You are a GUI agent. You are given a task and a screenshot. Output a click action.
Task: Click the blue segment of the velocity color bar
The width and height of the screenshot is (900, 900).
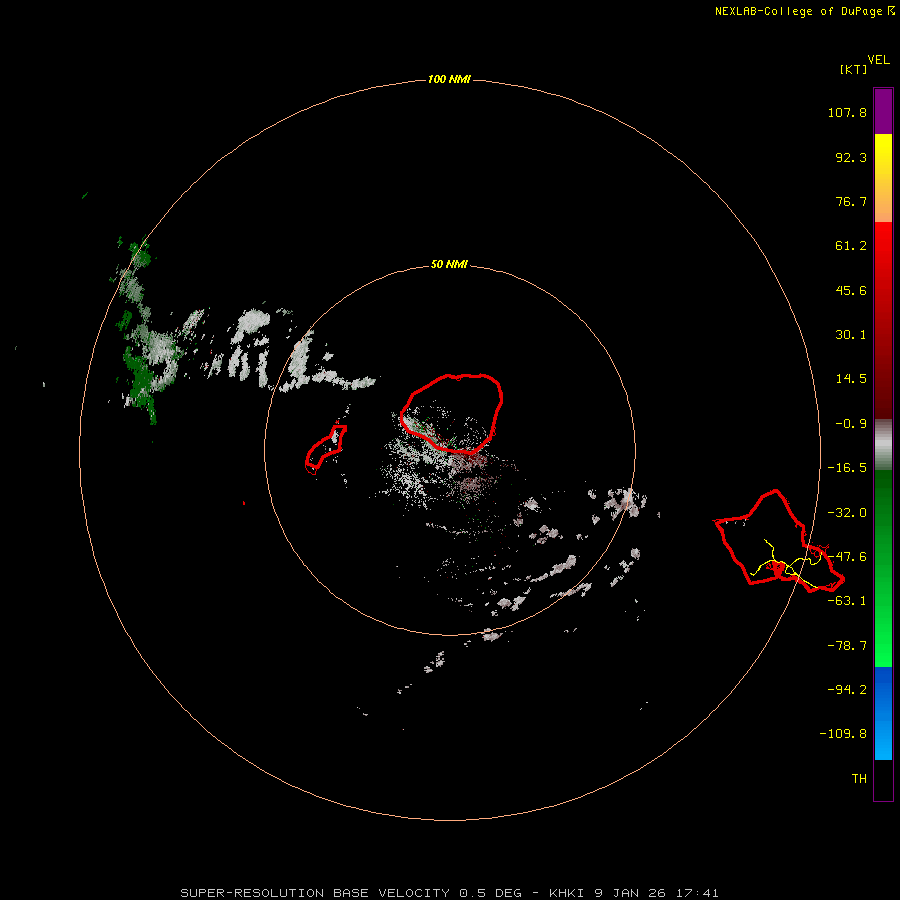click(x=883, y=713)
